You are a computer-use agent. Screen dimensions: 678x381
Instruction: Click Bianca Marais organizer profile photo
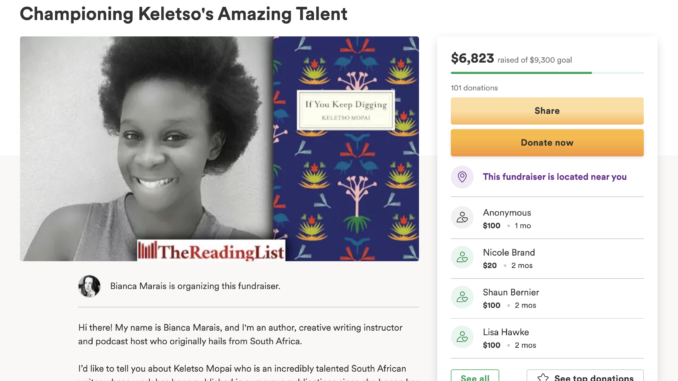pyautogui.click(x=89, y=286)
